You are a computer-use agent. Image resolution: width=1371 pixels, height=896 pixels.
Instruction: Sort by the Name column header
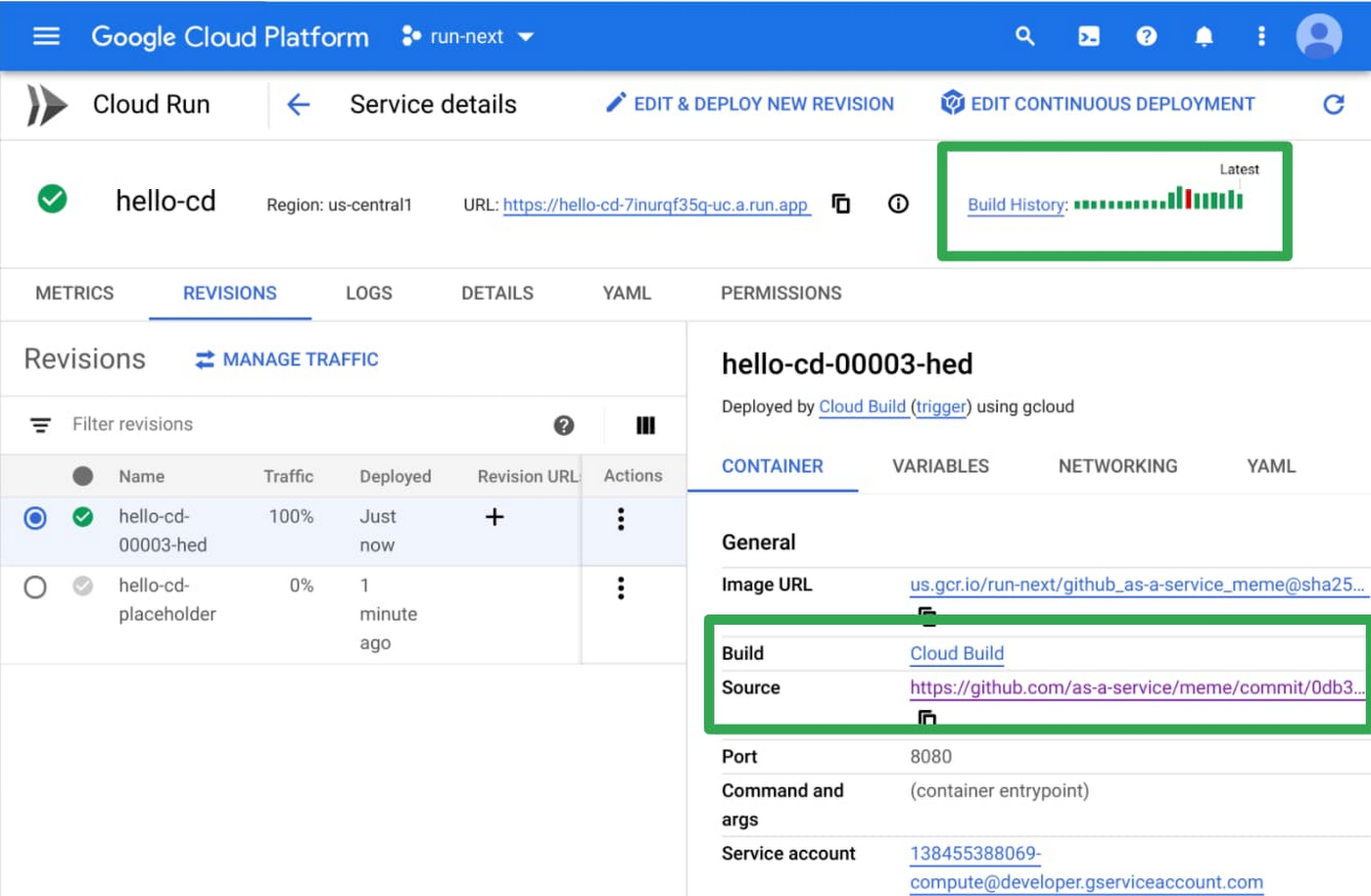tap(142, 476)
